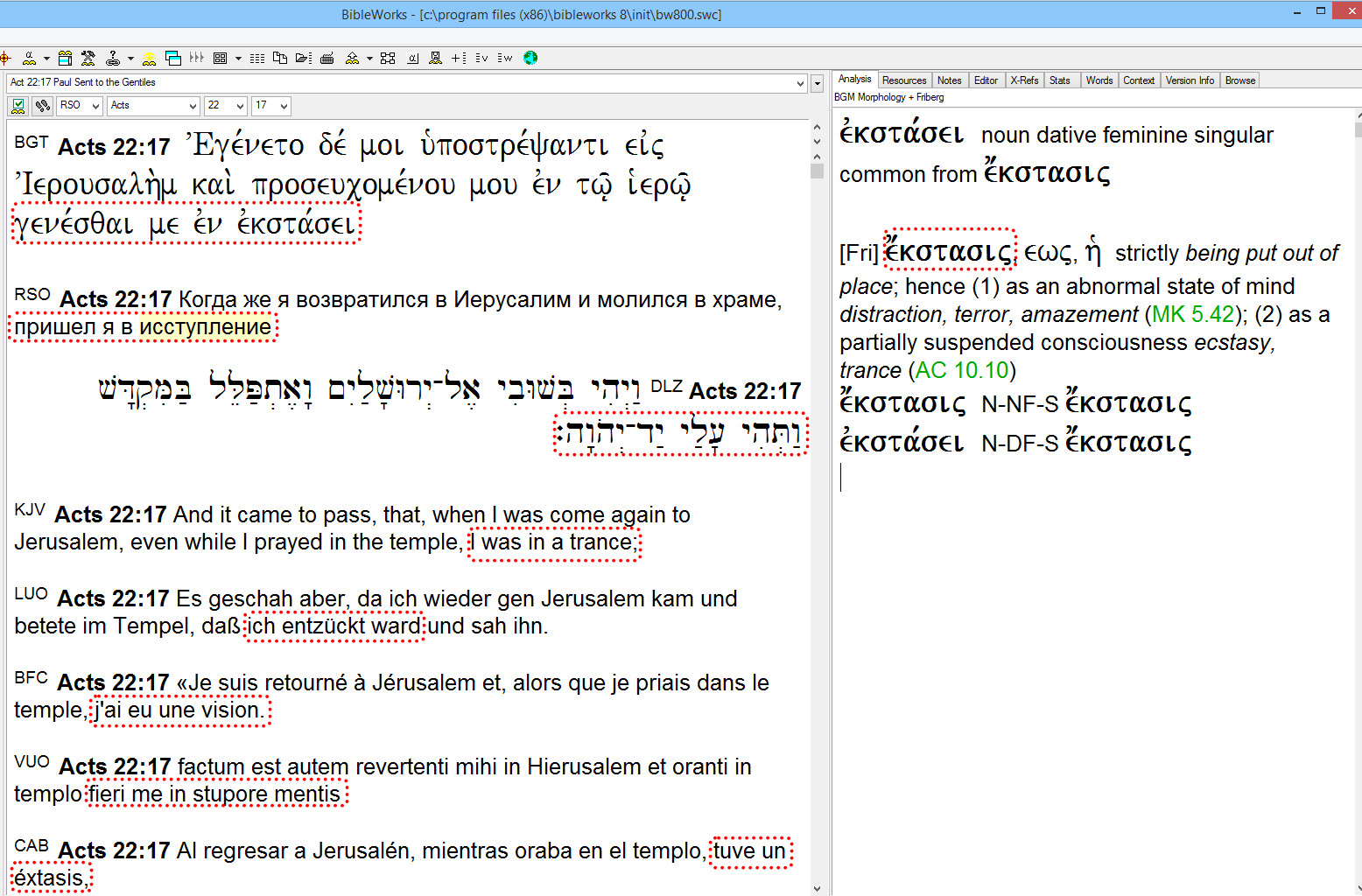Click the book with window pane icon
The image size is (1362, 896).
(65, 58)
